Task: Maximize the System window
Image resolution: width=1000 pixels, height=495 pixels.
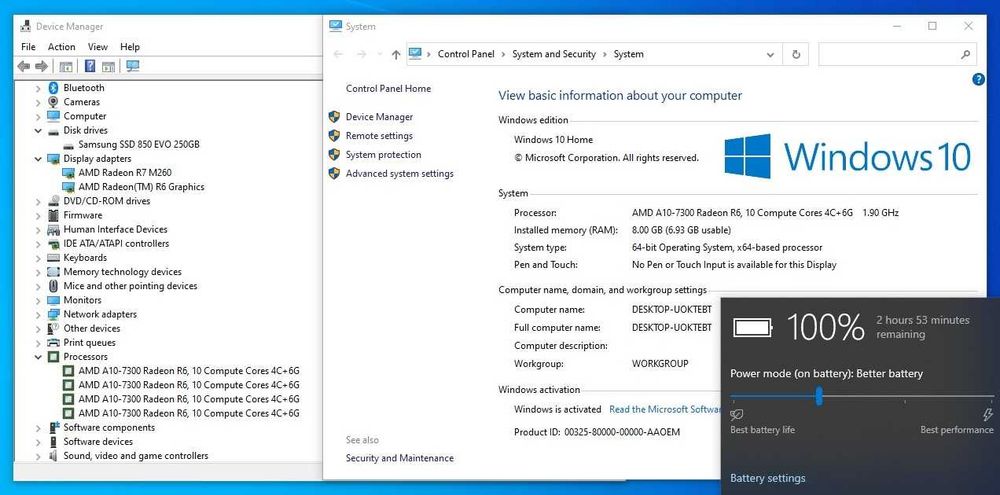Action: 932,26
